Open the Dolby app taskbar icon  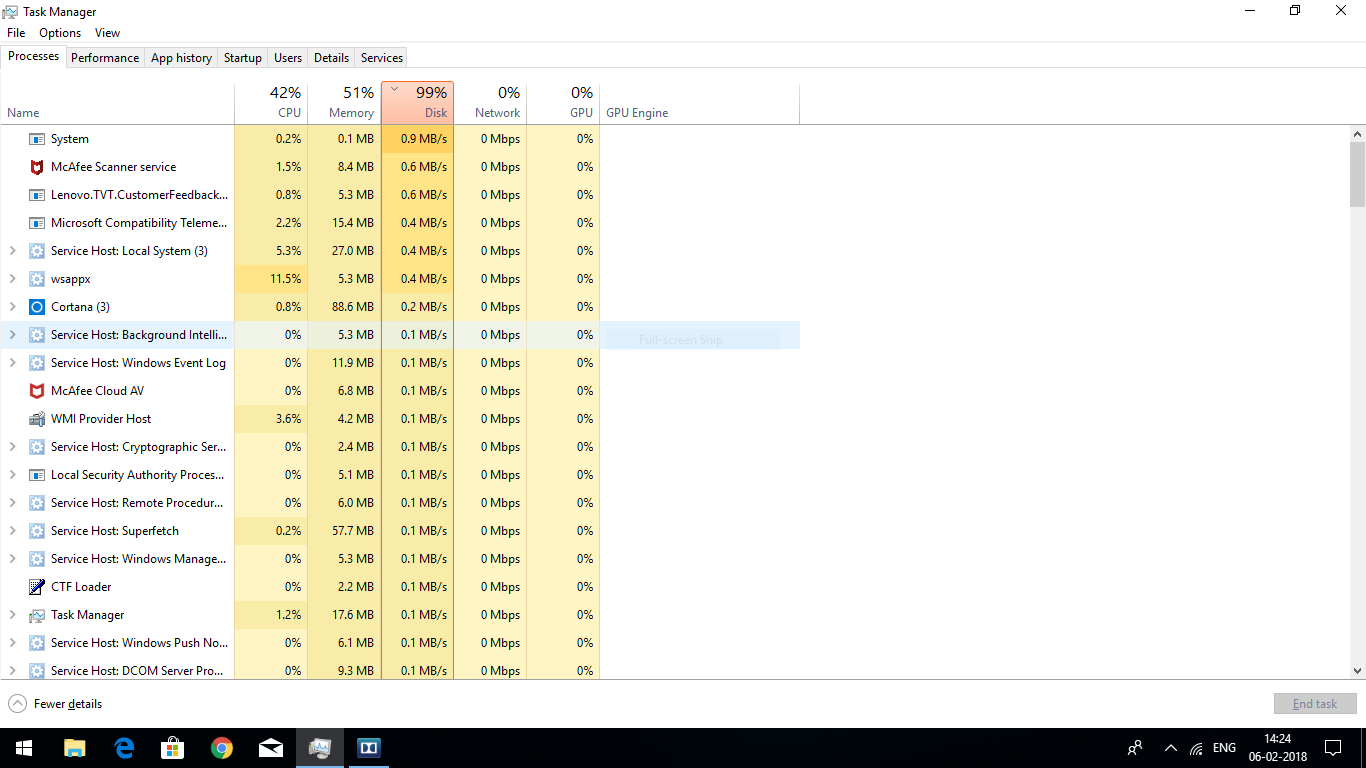(x=369, y=747)
